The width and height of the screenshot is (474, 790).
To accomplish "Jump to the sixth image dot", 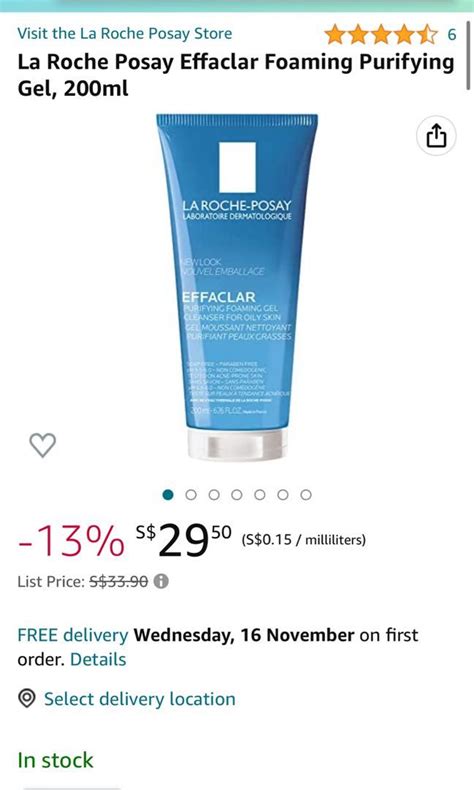I will pos(283,495).
